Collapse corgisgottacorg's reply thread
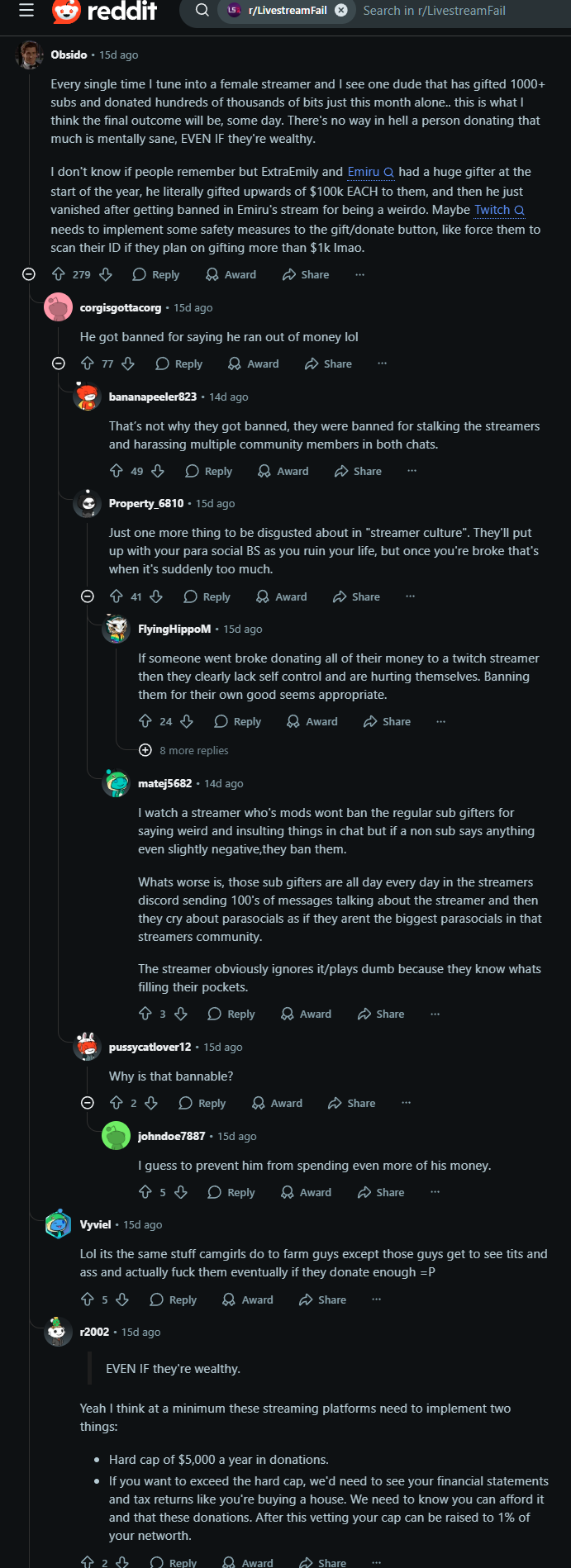The image size is (571, 1568). (59, 363)
